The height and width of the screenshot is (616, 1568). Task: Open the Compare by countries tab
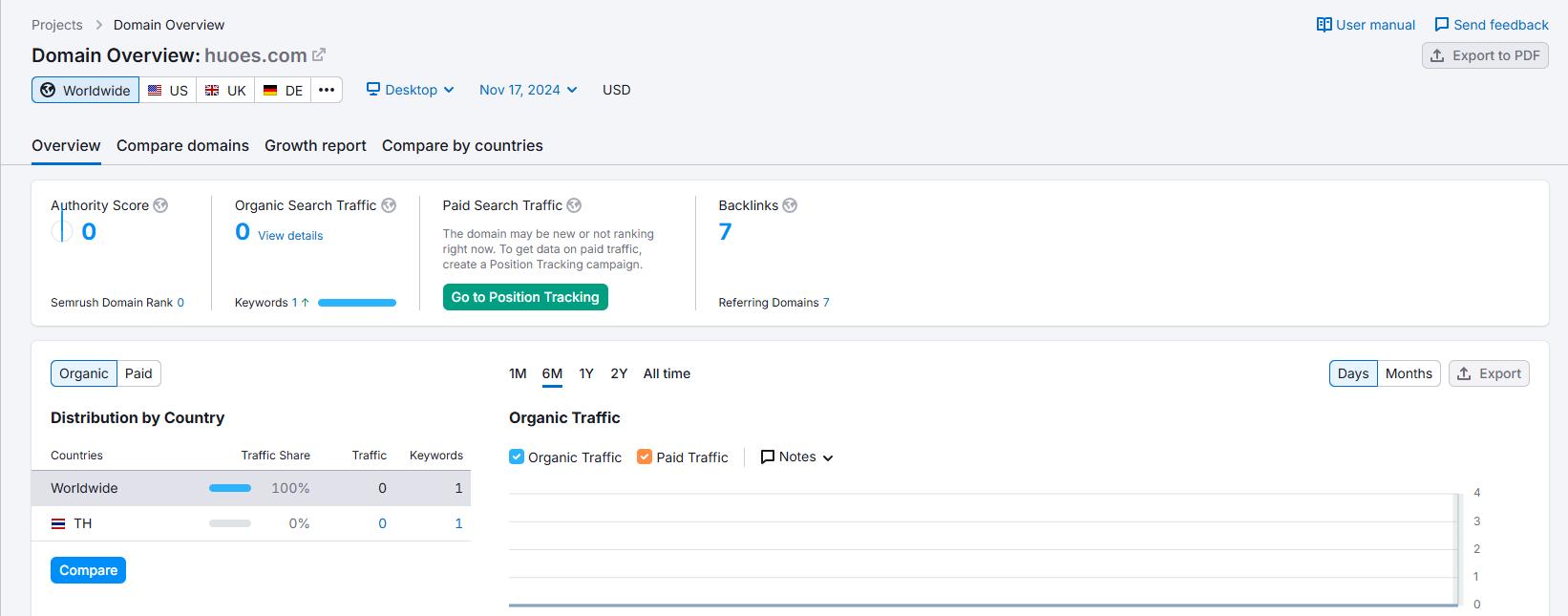(462, 145)
